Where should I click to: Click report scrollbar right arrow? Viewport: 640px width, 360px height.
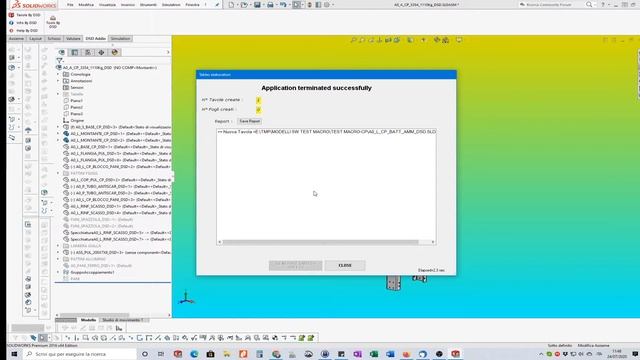pos(433,242)
